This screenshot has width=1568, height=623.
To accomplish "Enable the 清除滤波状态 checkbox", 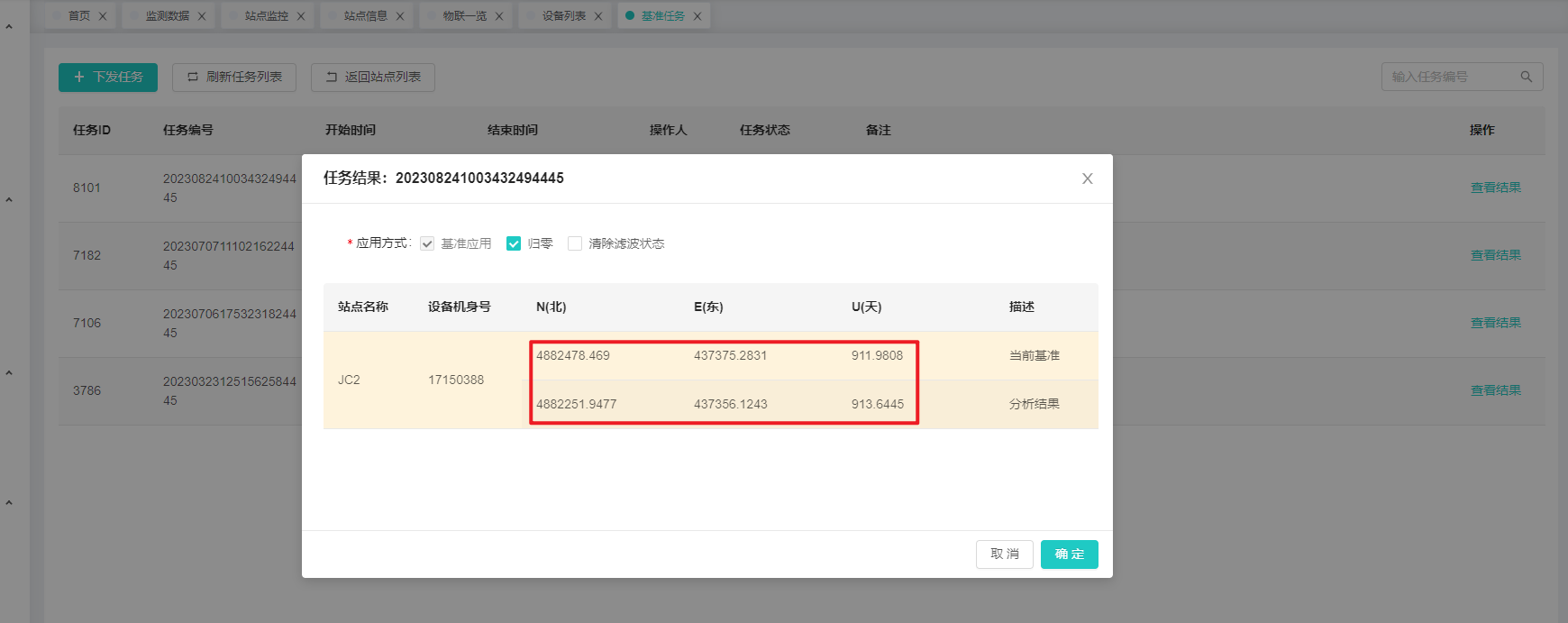I will pyautogui.click(x=575, y=243).
